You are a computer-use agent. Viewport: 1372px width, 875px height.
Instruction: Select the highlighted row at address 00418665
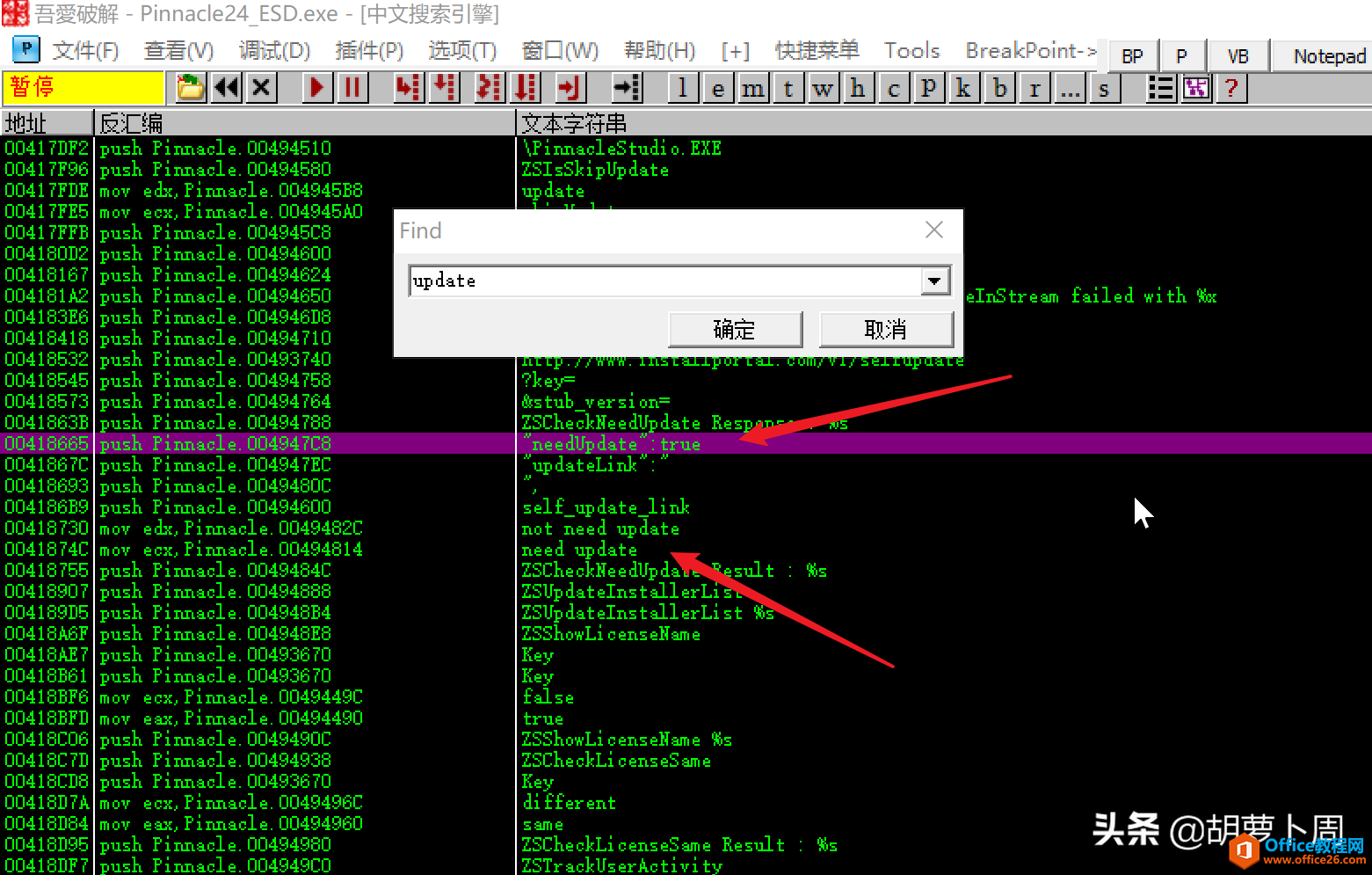pyautogui.click(x=686, y=443)
